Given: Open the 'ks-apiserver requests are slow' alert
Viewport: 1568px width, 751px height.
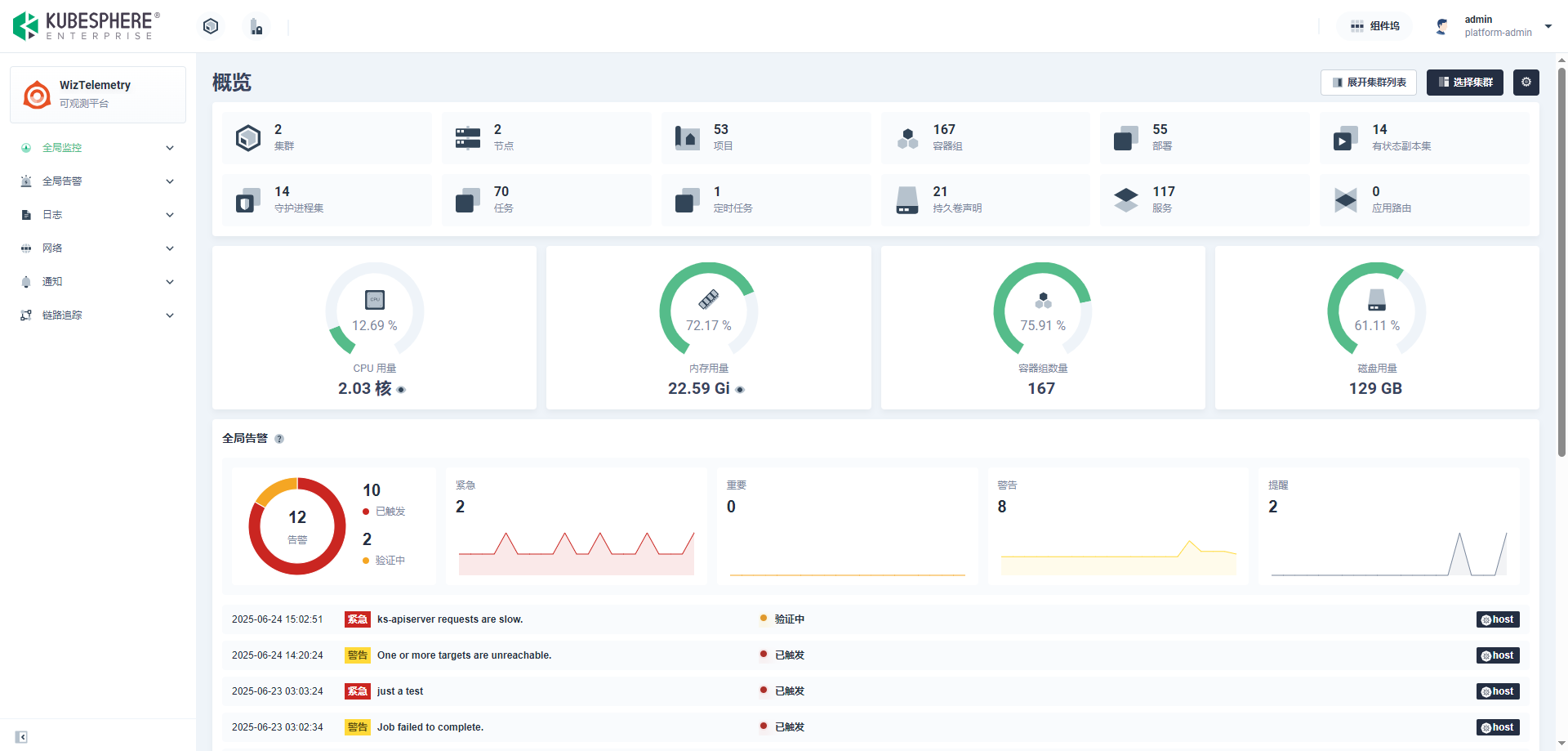Looking at the screenshot, I should tap(450, 619).
